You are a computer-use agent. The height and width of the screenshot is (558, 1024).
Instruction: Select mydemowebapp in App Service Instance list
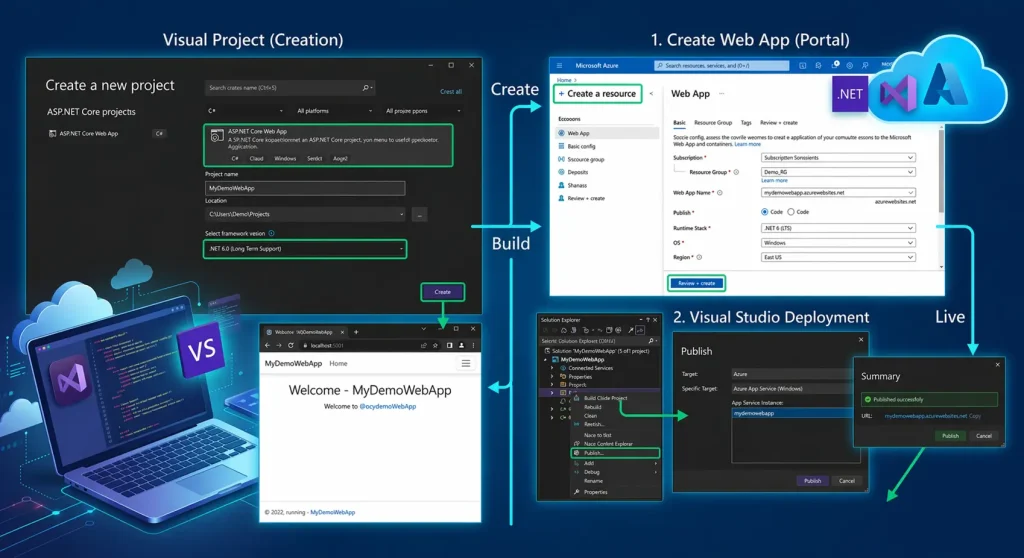tap(792, 414)
